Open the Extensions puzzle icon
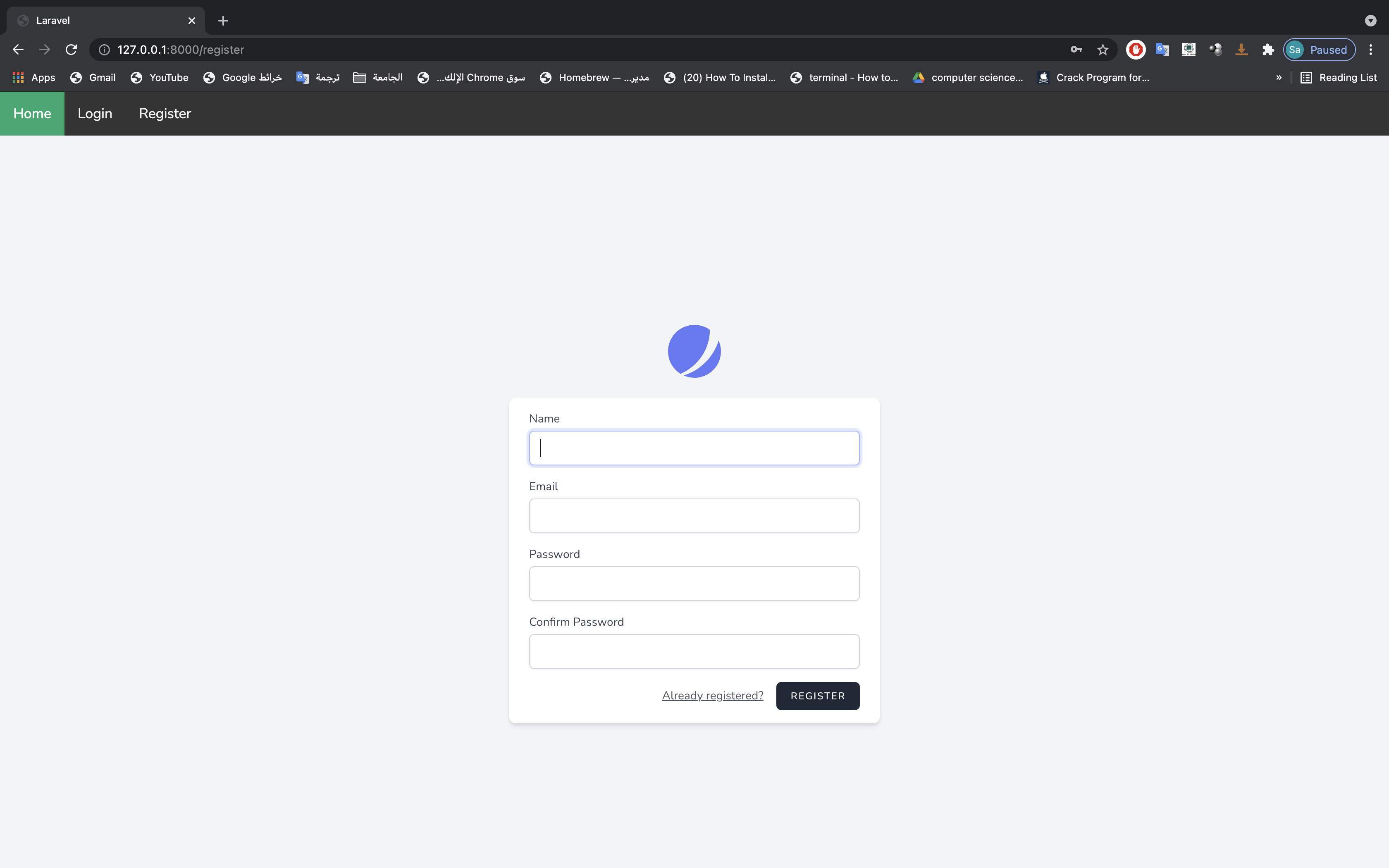 click(1268, 50)
